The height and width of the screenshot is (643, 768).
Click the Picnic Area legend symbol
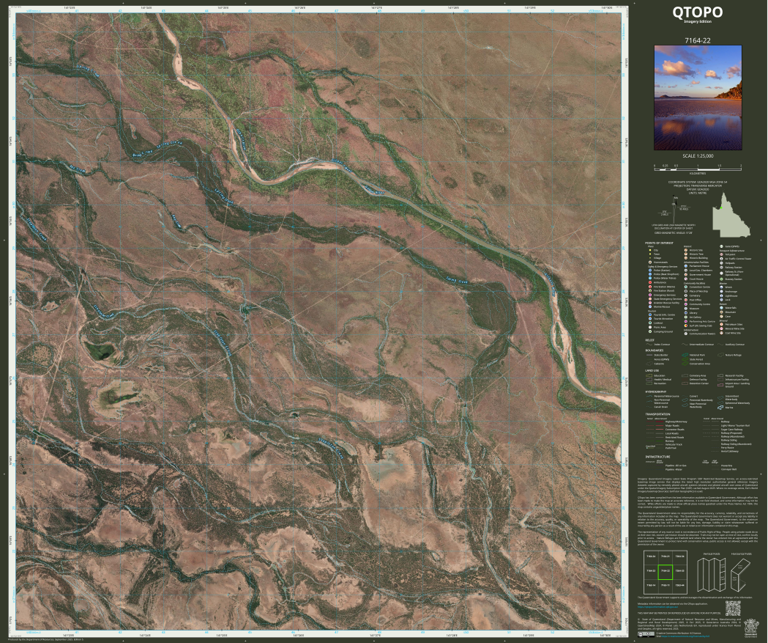point(650,327)
